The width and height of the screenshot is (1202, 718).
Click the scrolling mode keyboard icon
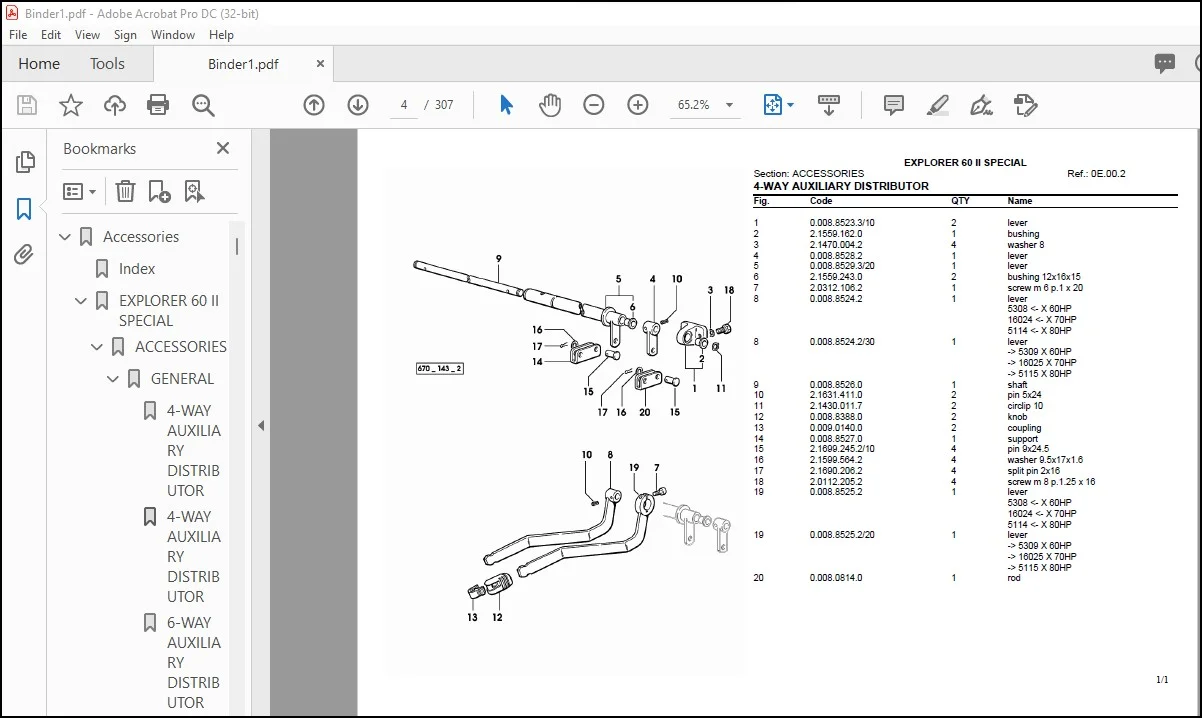click(828, 105)
